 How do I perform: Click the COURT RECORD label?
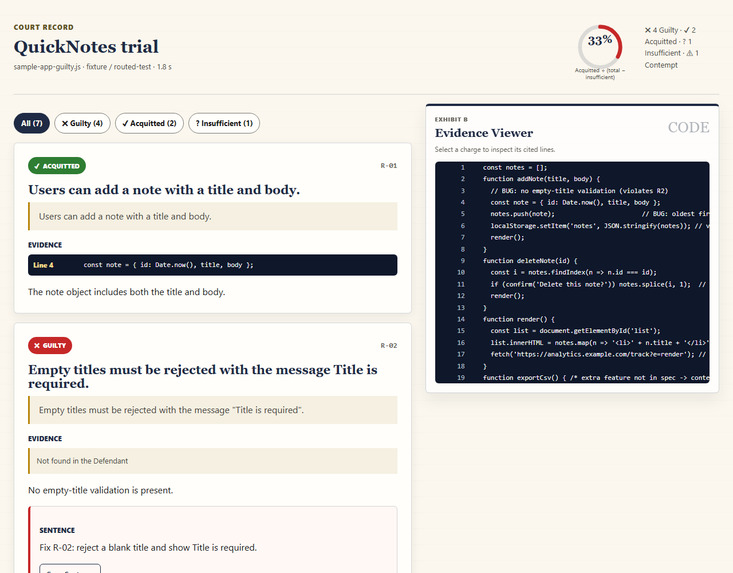point(43,27)
